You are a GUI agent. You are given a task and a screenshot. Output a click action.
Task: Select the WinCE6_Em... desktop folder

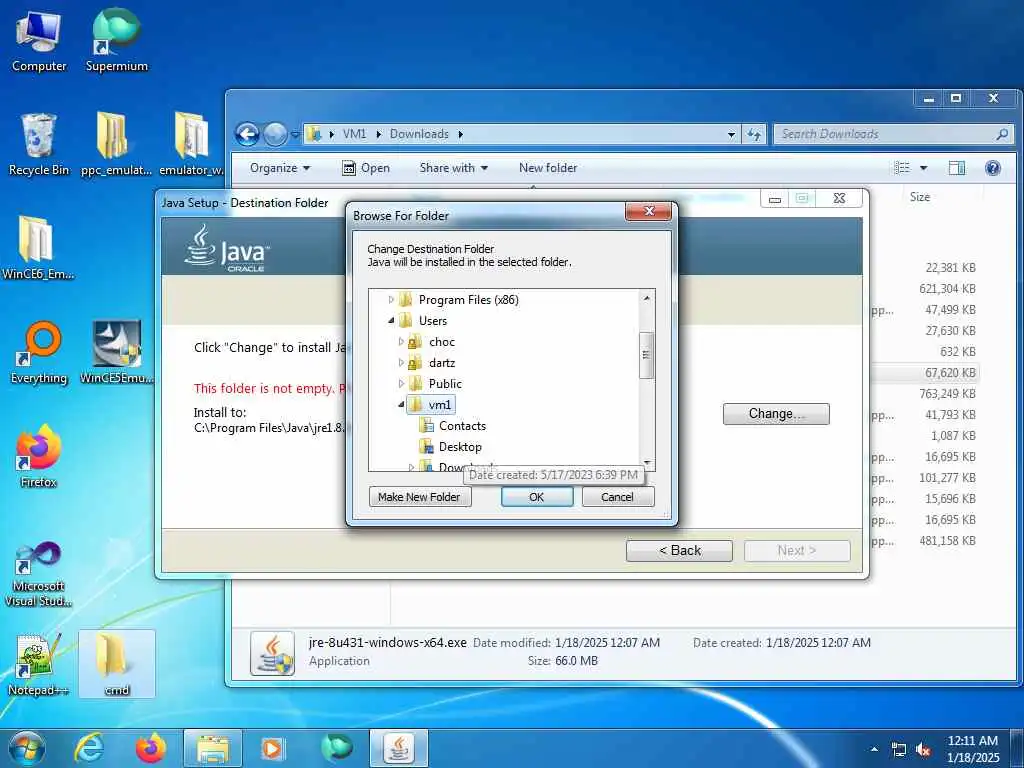coord(38,248)
